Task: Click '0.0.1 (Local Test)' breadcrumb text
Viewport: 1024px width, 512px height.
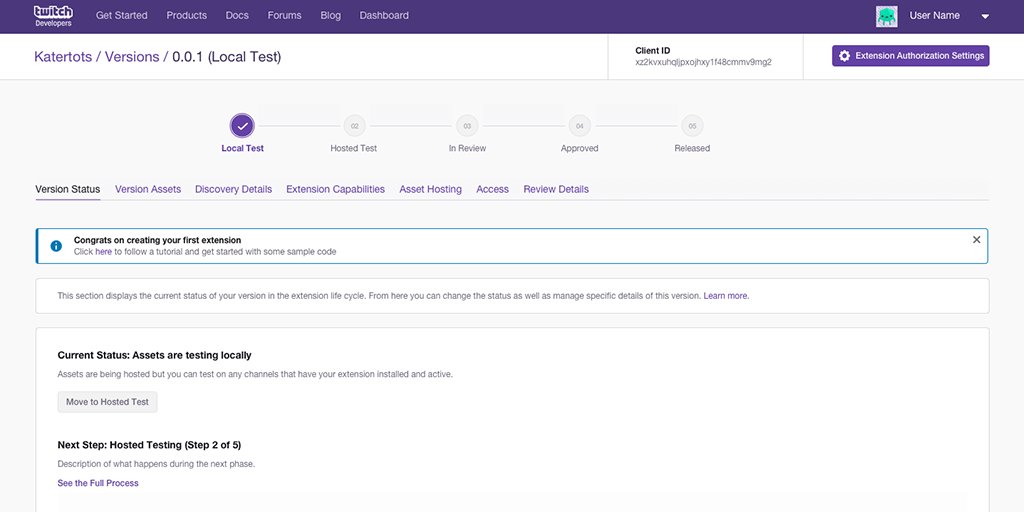Action: click(x=227, y=57)
